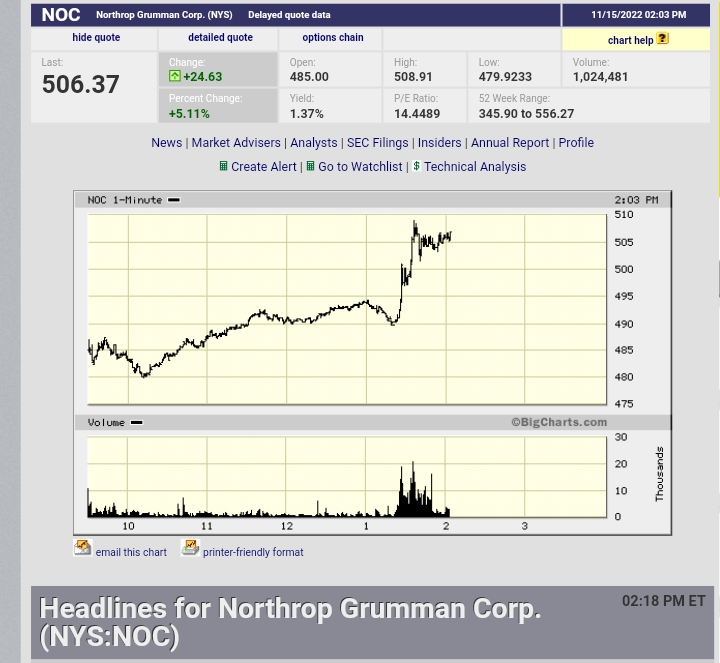720x663 pixels.
Task: Click the volume bar chart
Action: coord(347,477)
